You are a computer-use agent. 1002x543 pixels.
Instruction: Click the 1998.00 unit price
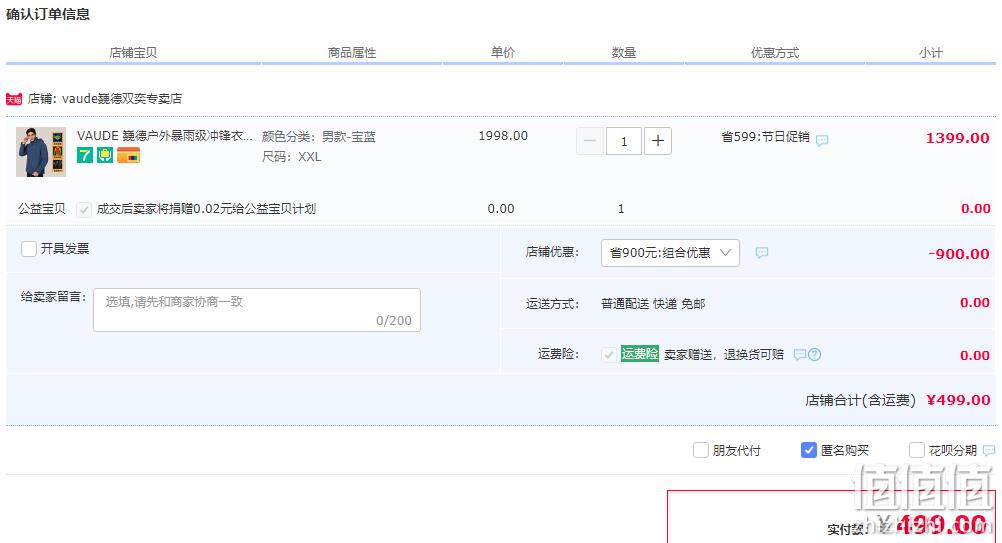504,136
